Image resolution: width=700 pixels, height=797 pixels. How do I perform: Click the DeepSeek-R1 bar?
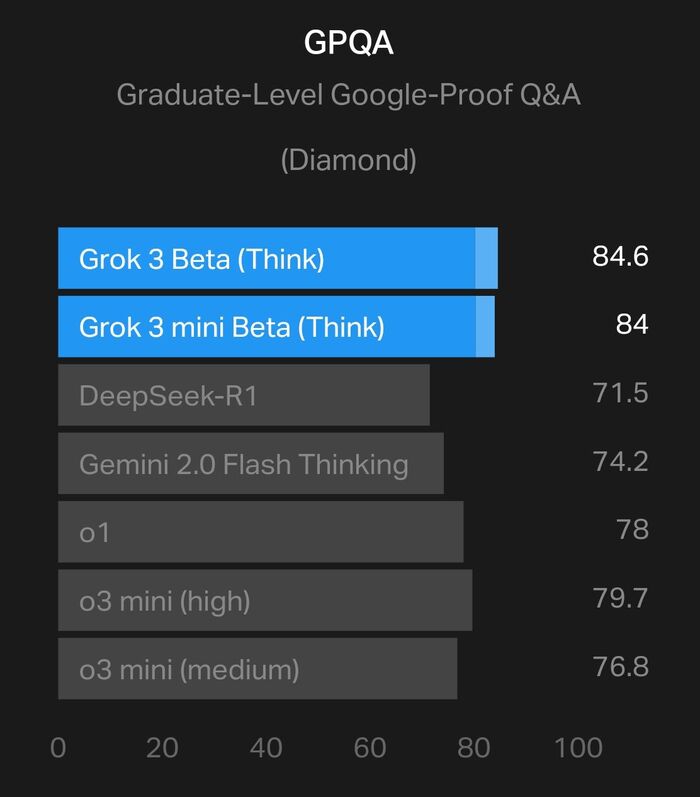(x=243, y=395)
